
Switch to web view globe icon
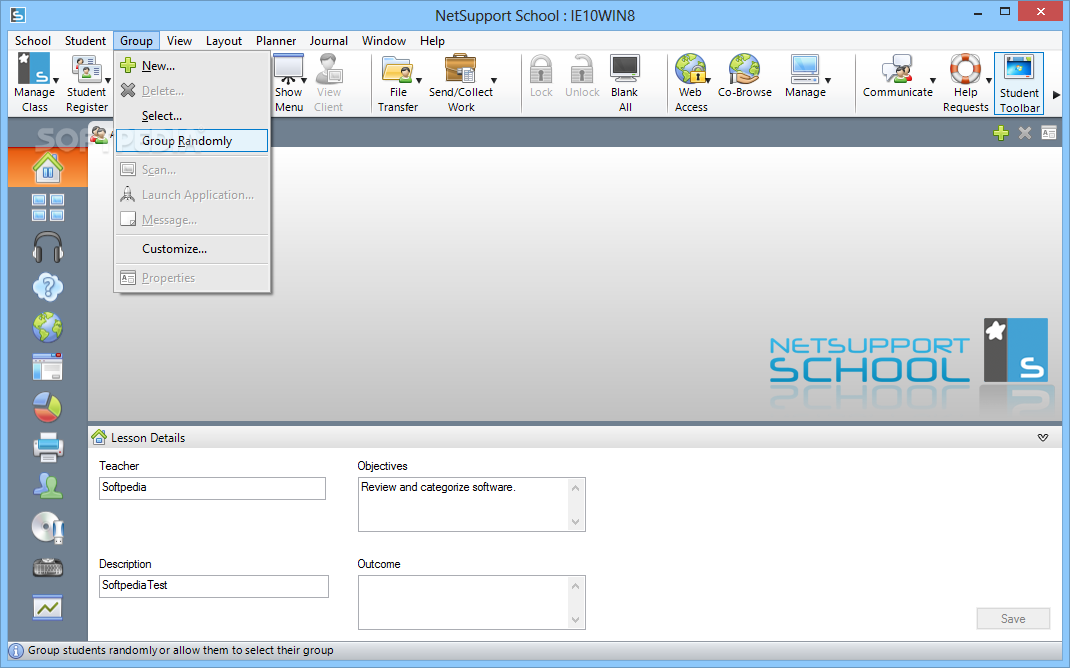click(x=48, y=328)
